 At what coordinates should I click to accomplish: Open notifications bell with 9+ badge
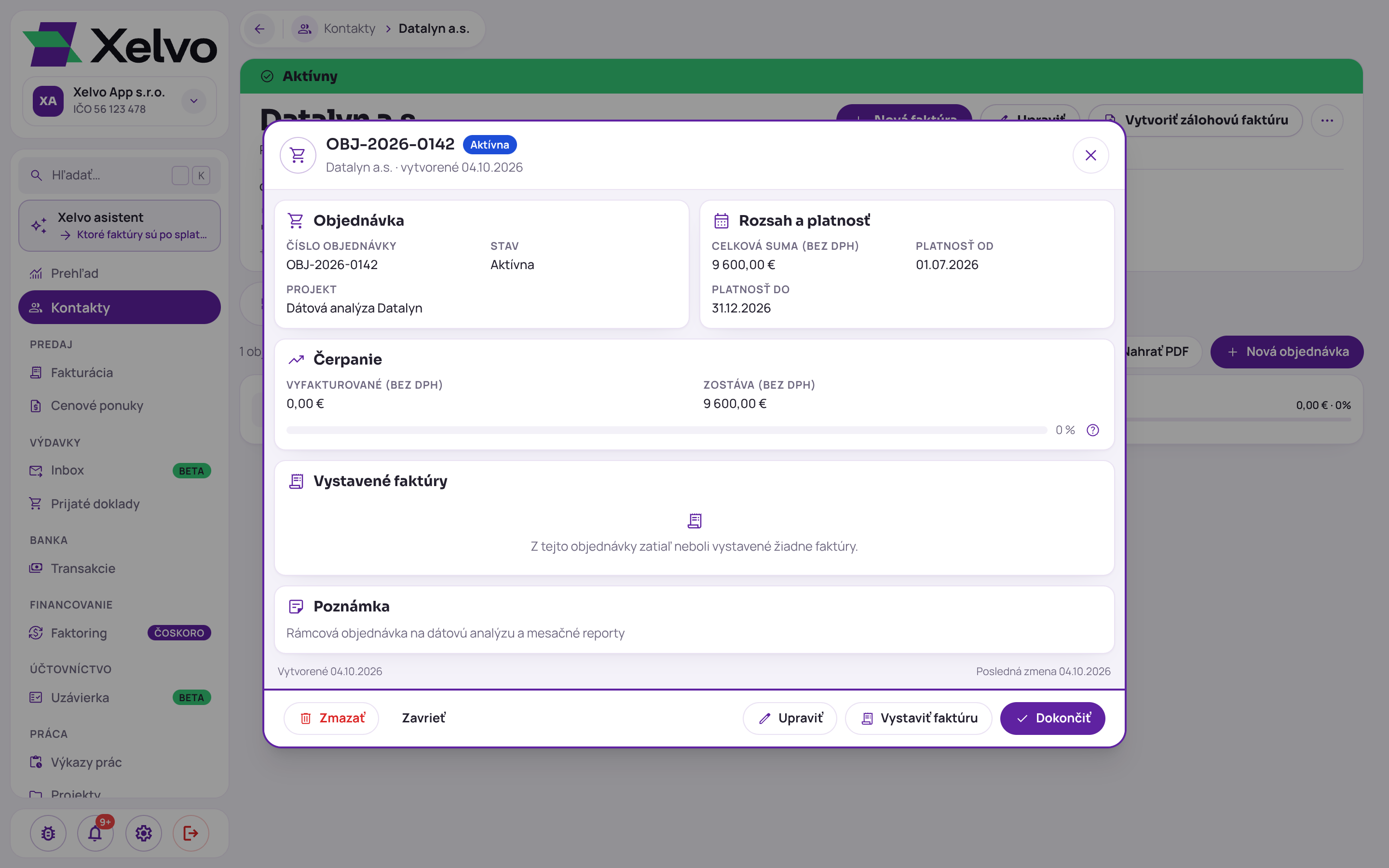(96, 833)
